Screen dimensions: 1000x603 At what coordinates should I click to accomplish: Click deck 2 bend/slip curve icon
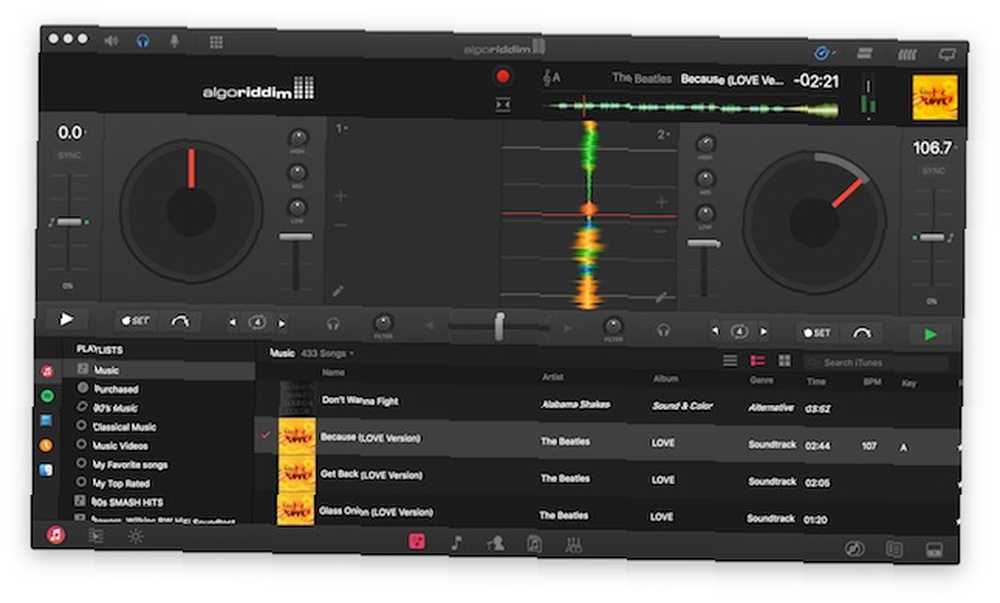(862, 333)
